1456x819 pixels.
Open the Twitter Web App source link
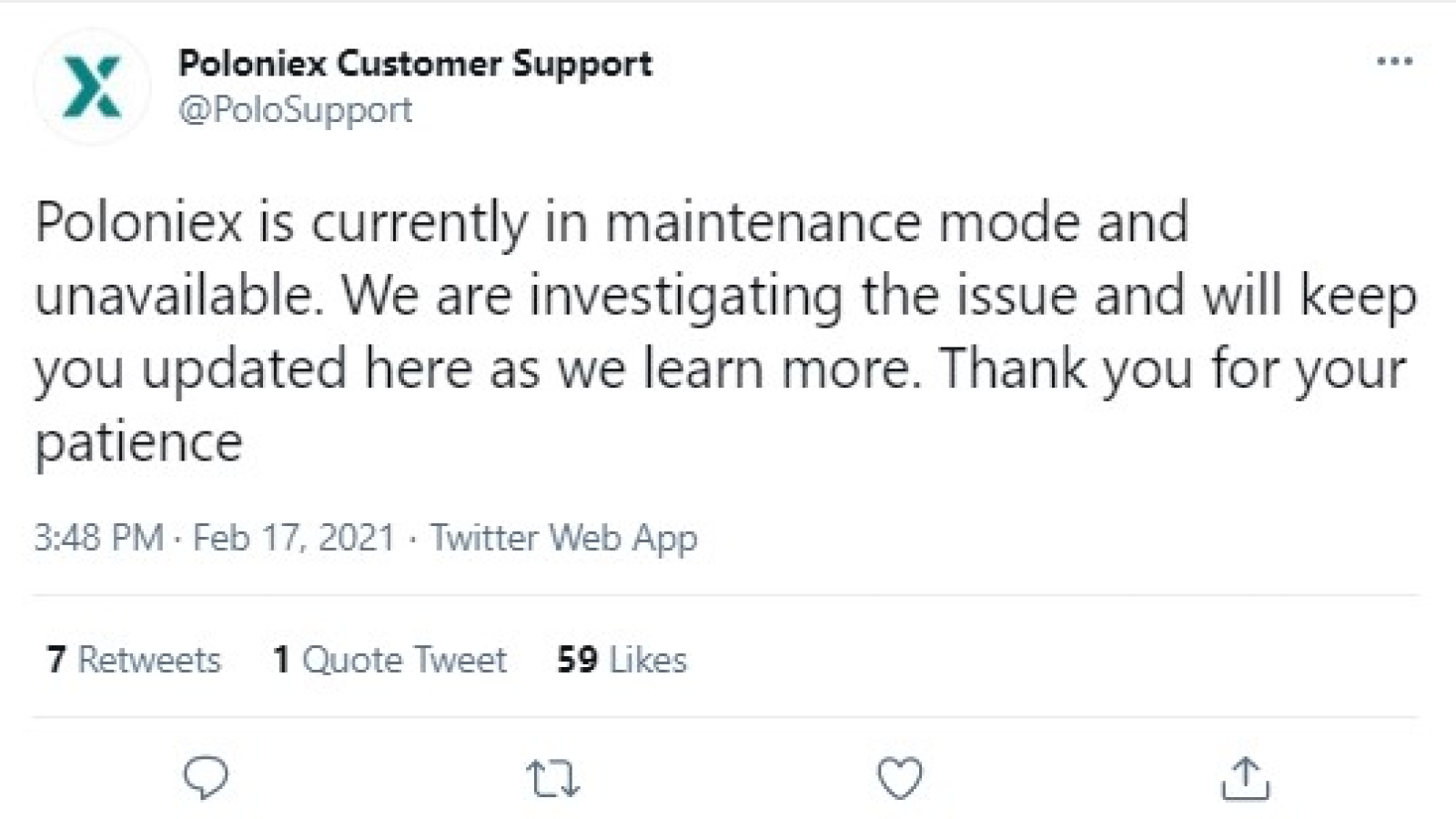click(563, 538)
